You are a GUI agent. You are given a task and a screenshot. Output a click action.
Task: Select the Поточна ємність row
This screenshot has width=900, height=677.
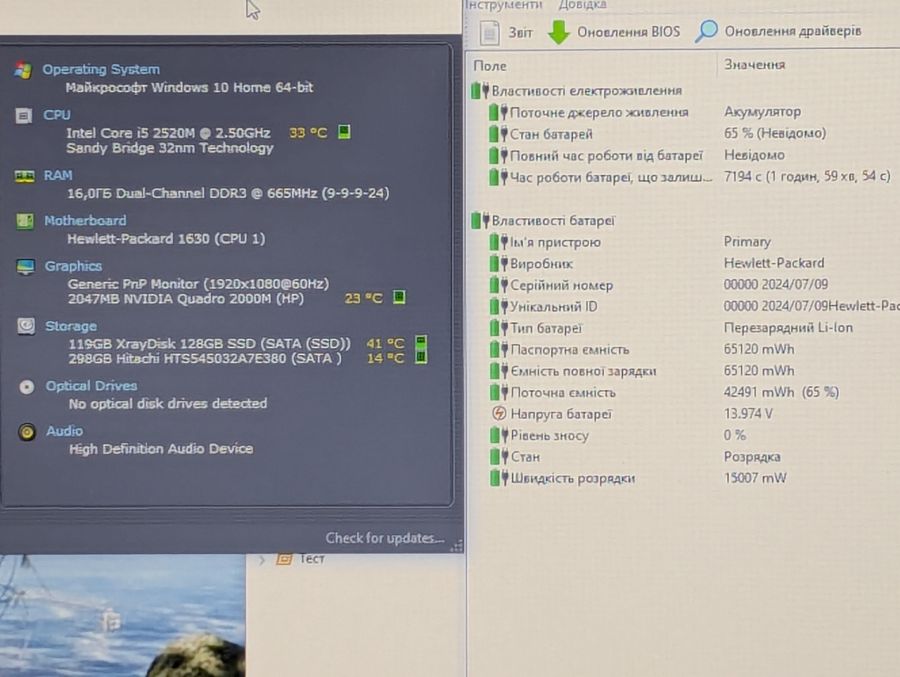coord(693,393)
